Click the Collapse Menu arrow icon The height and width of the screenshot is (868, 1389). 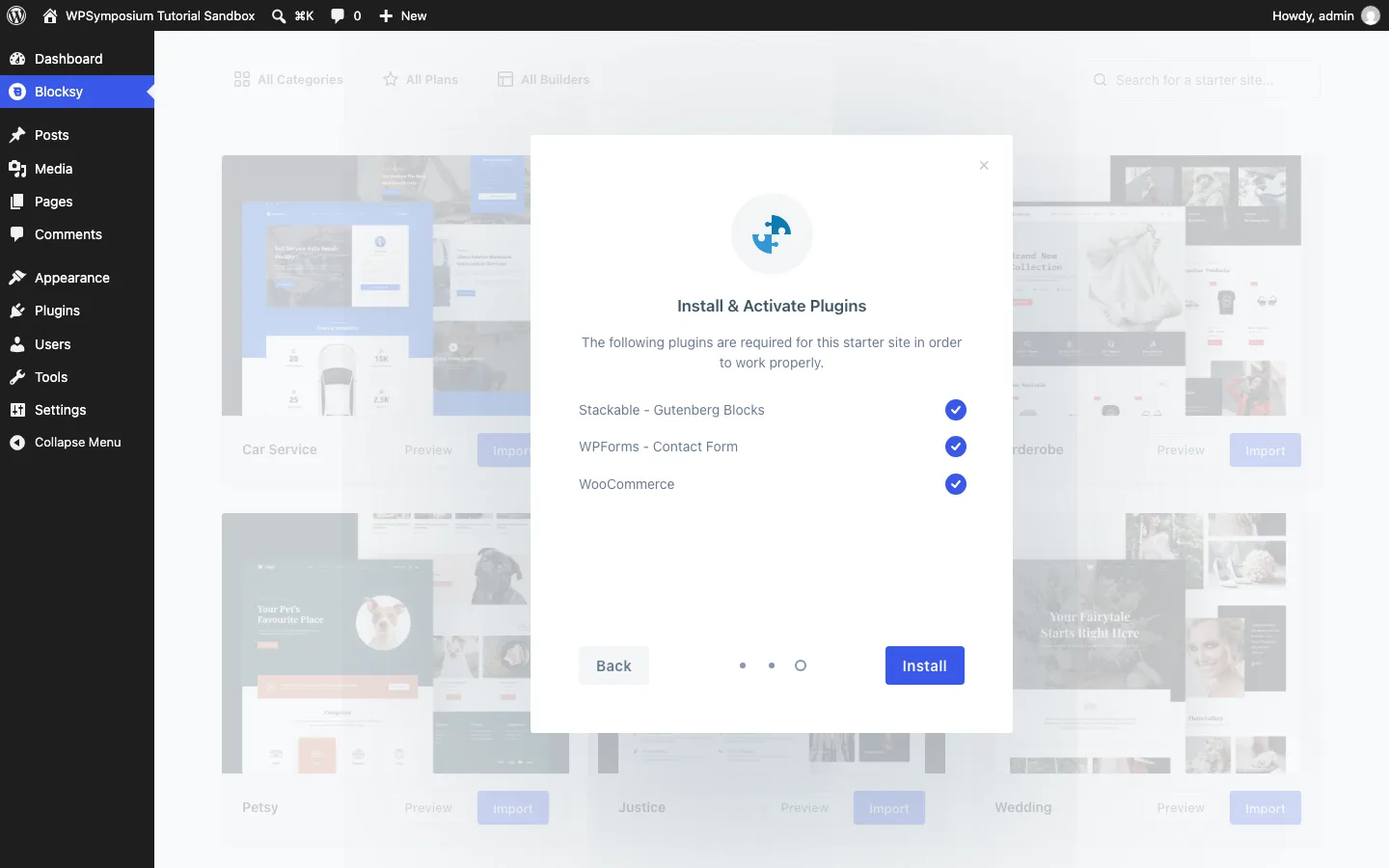pyautogui.click(x=17, y=443)
